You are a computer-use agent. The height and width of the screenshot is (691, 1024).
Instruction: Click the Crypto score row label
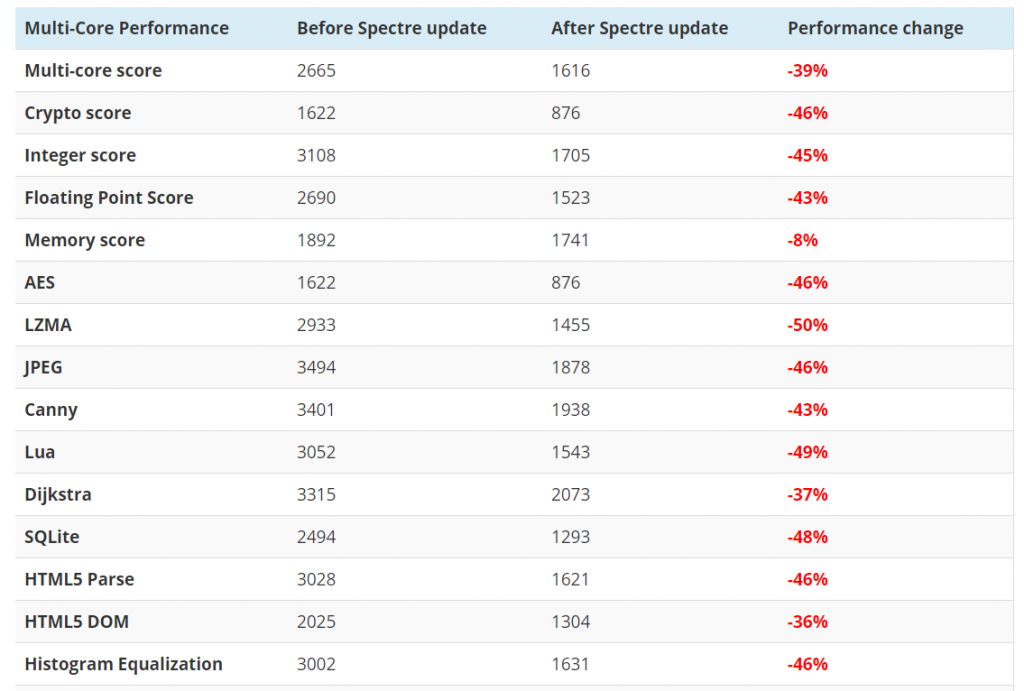click(x=78, y=113)
